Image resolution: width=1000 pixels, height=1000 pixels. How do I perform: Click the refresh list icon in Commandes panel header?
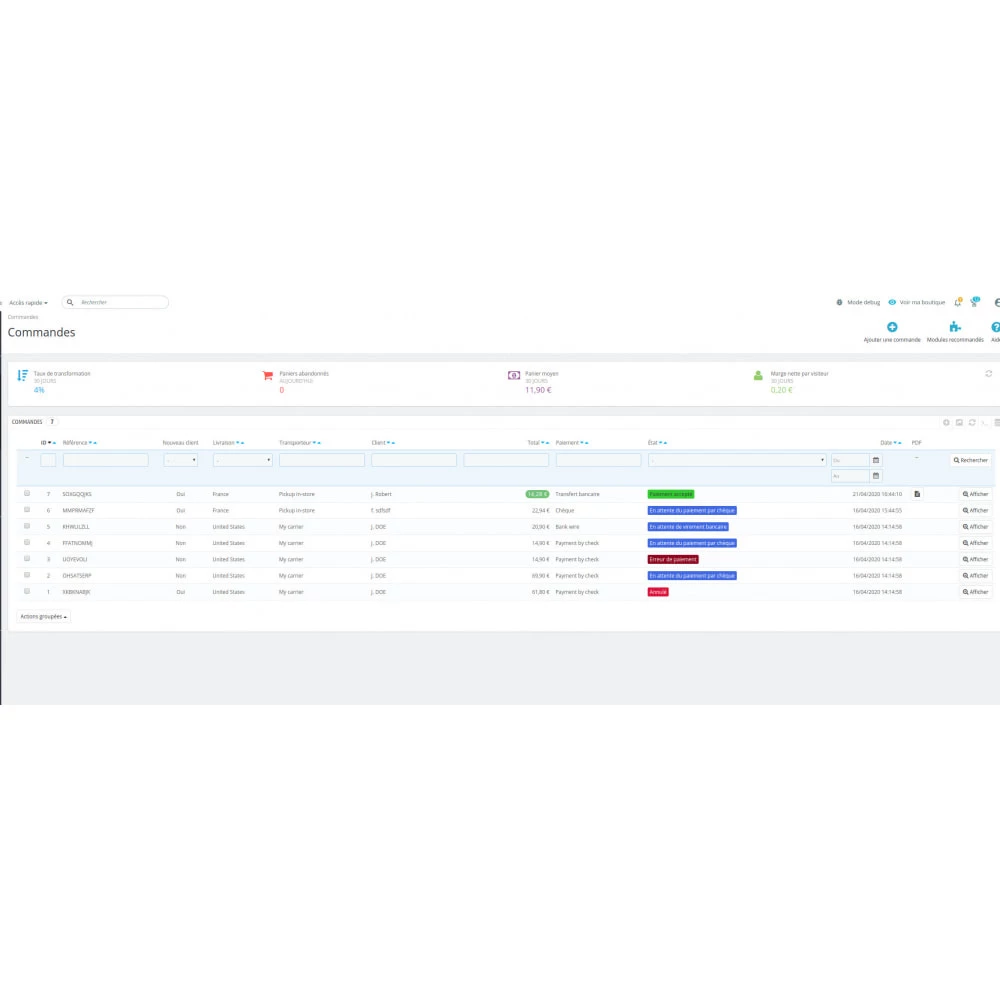pyautogui.click(x=972, y=422)
